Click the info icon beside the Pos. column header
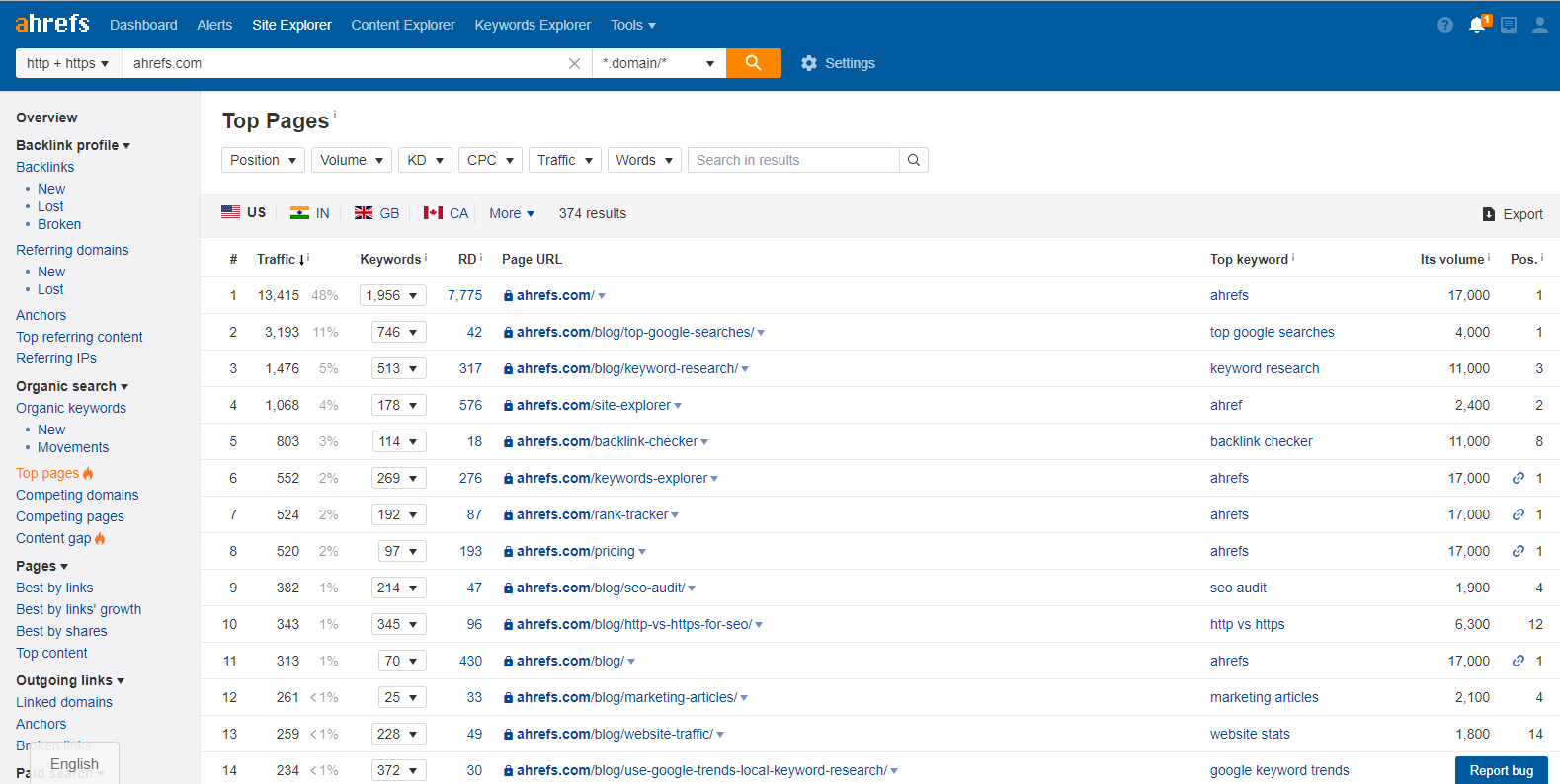This screenshot has width=1560, height=784. click(x=1542, y=257)
